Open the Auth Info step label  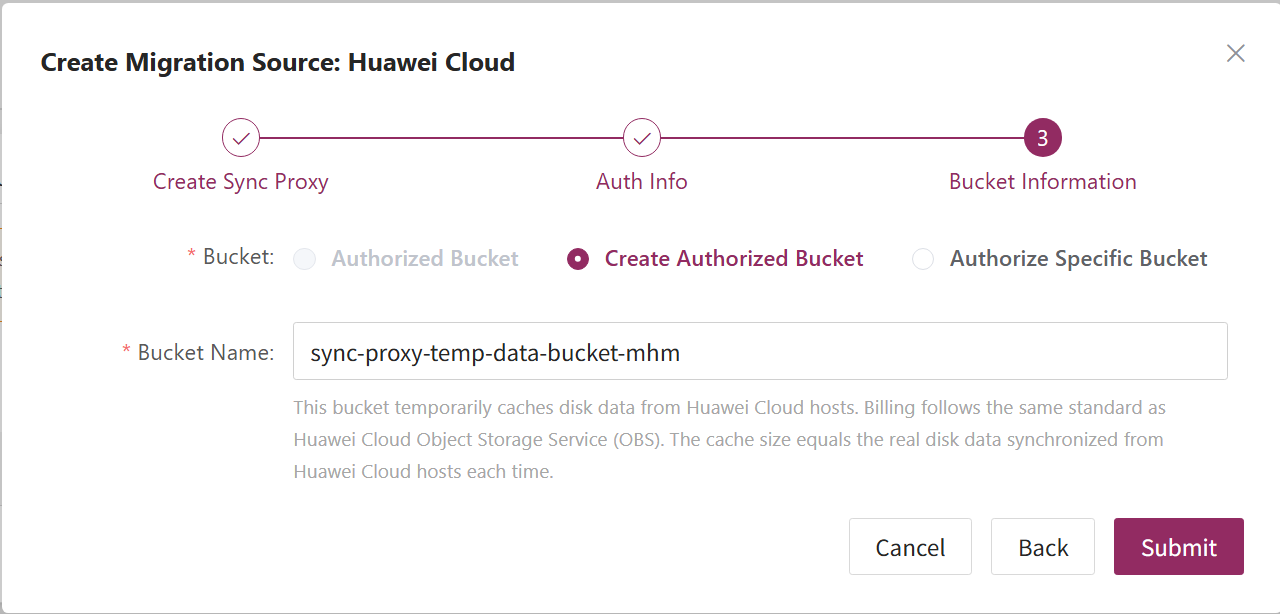click(642, 182)
